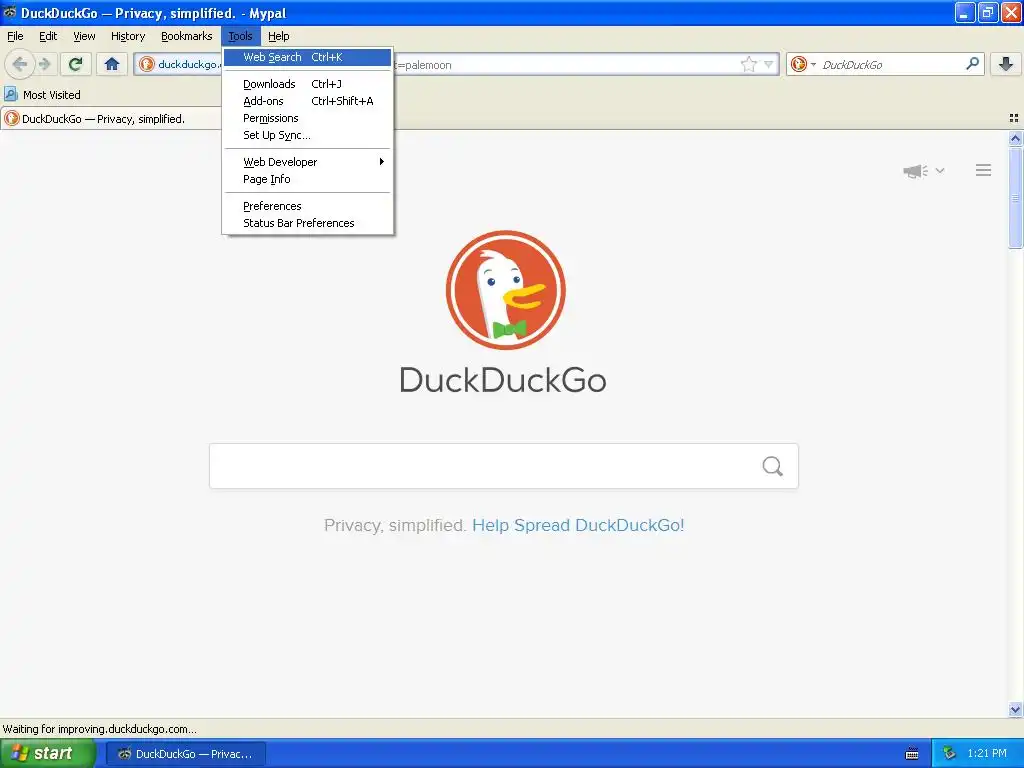Click the Most Visited bookmarks button
The image size is (1024, 768).
pyautogui.click(x=43, y=95)
